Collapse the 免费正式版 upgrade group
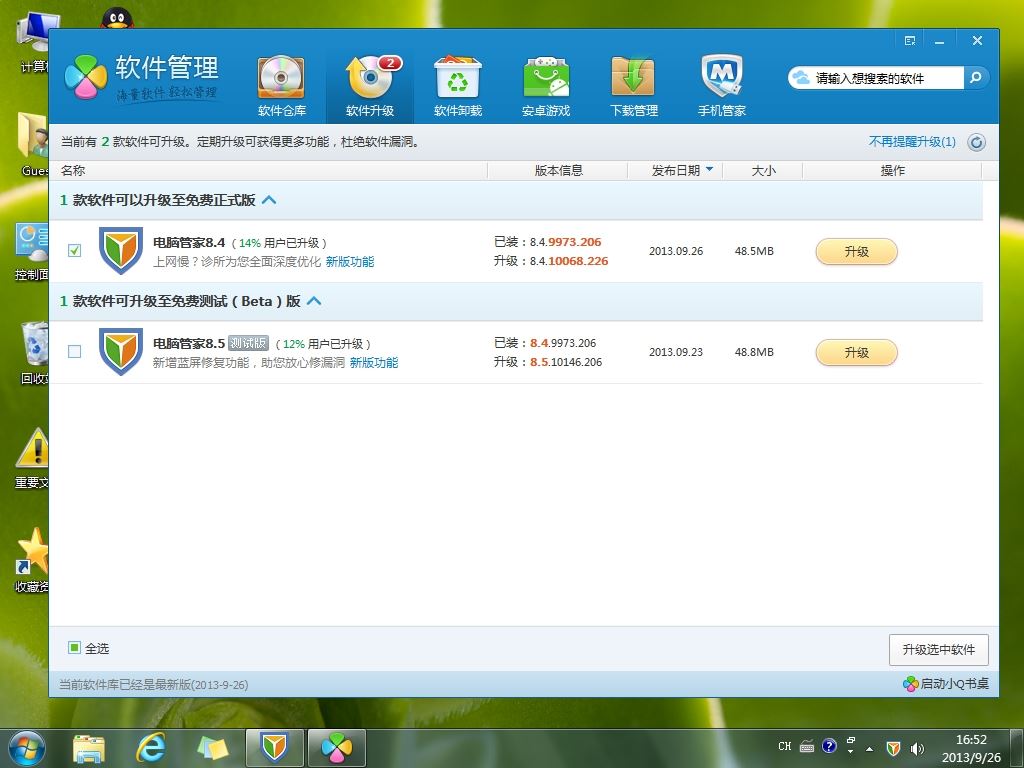The height and width of the screenshot is (768, 1024). pyautogui.click(x=269, y=200)
